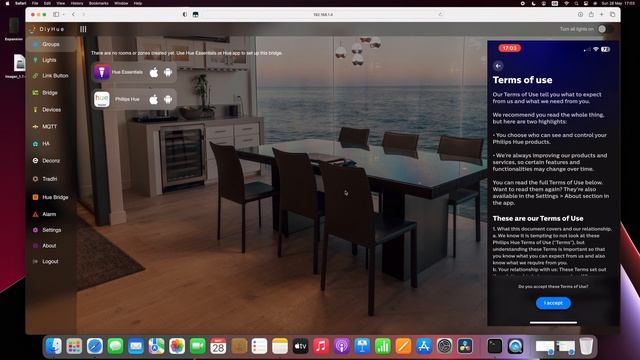
Task: Go to the Bridge page
Action: click(50, 93)
